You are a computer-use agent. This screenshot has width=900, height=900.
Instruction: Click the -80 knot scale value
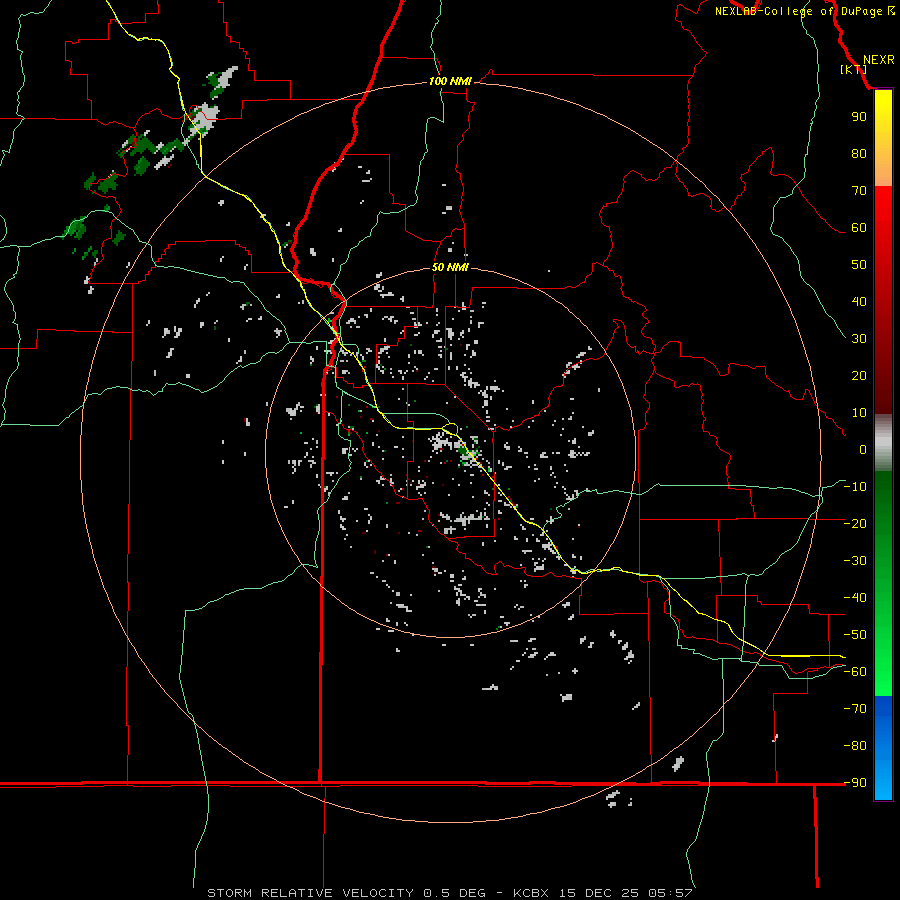tap(855, 746)
